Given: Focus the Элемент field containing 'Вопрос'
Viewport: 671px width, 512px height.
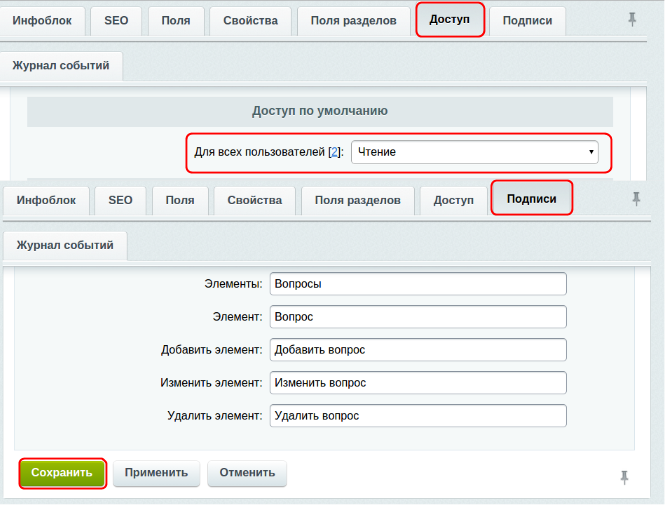Looking at the screenshot, I should click(x=418, y=317).
